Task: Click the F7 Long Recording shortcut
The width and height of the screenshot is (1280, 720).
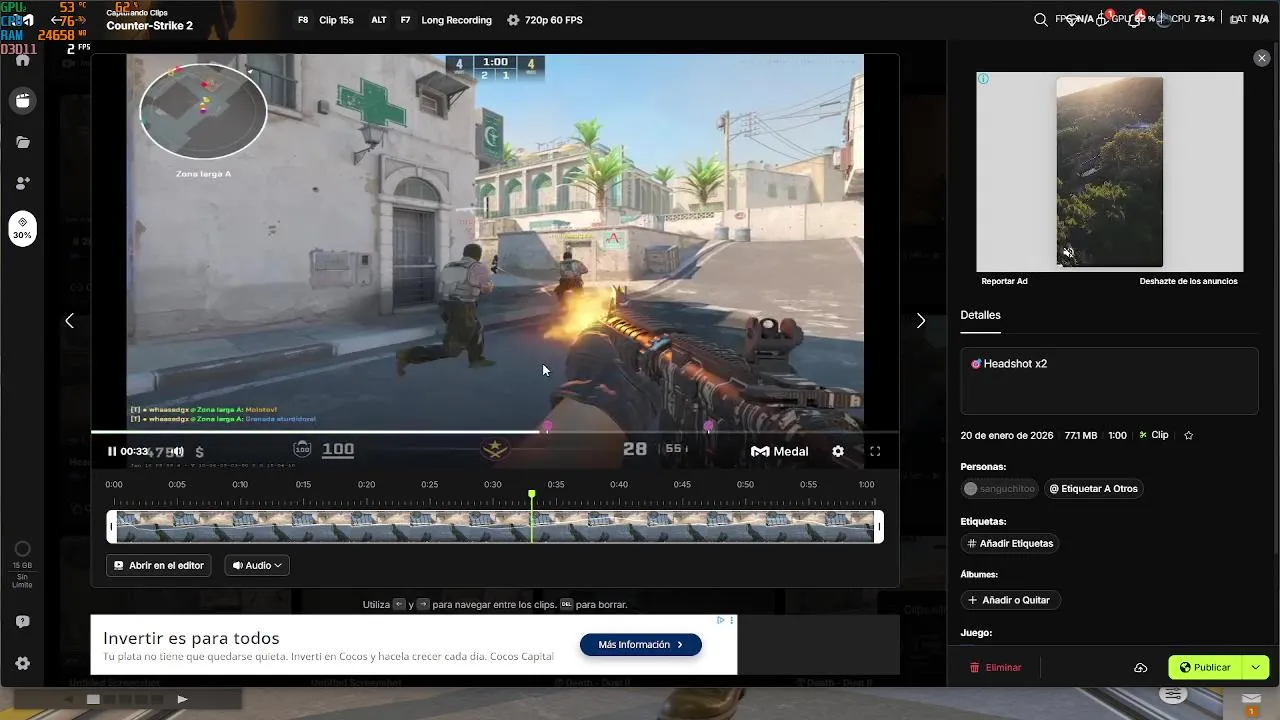Action: 444,20
